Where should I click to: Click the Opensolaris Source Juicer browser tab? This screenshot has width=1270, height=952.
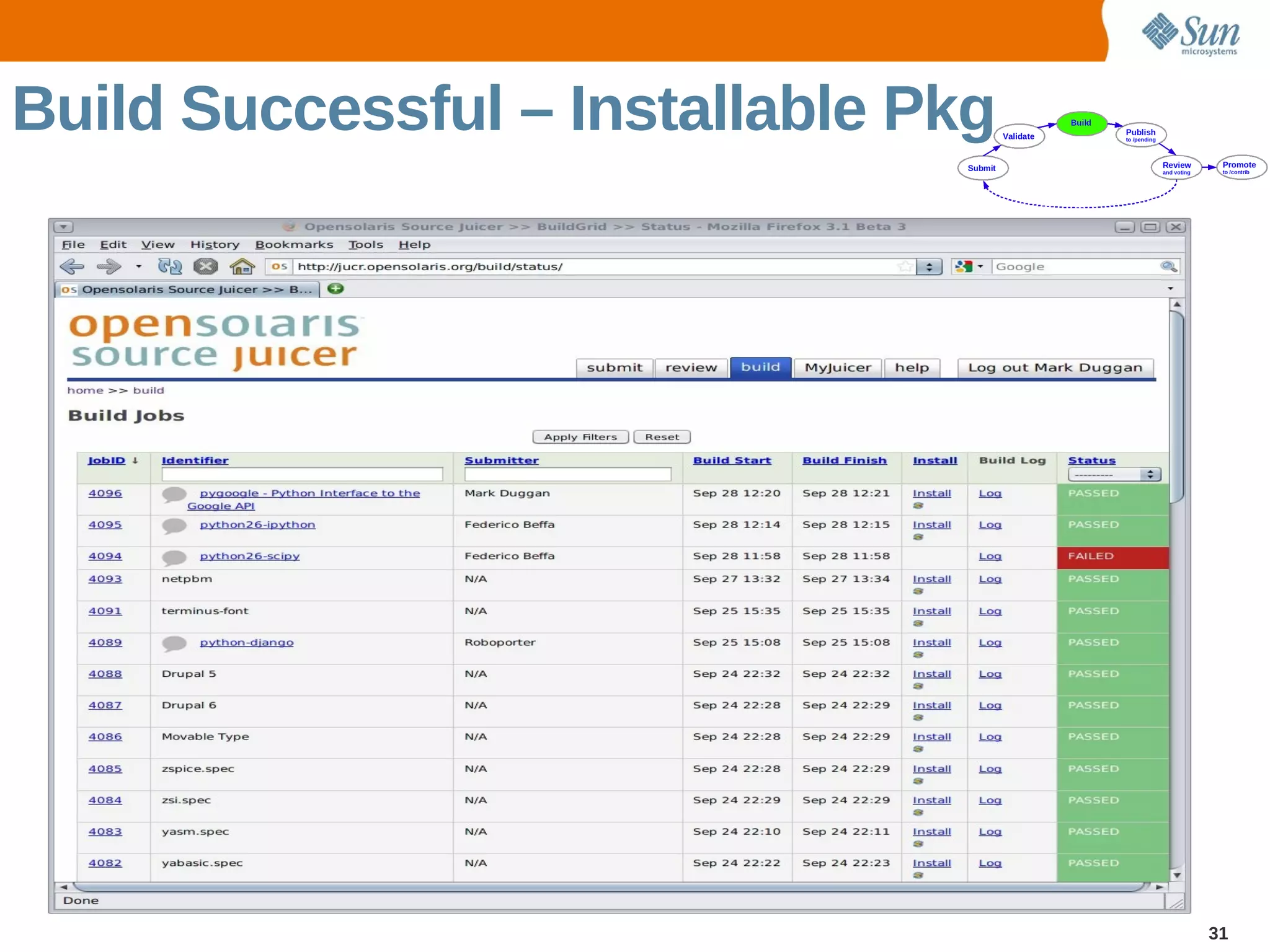187,289
